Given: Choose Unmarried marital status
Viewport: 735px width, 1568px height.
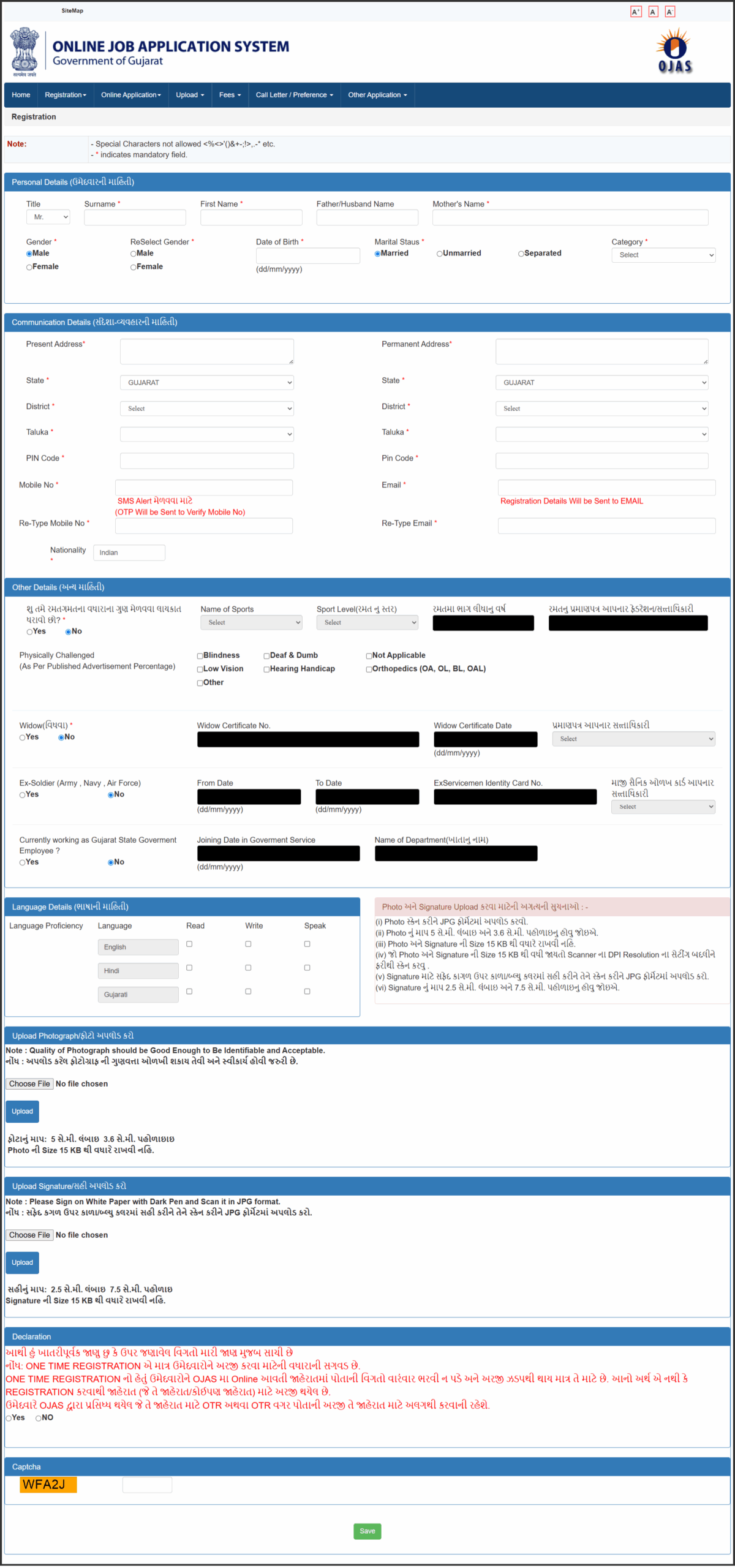Looking at the screenshot, I should (439, 254).
